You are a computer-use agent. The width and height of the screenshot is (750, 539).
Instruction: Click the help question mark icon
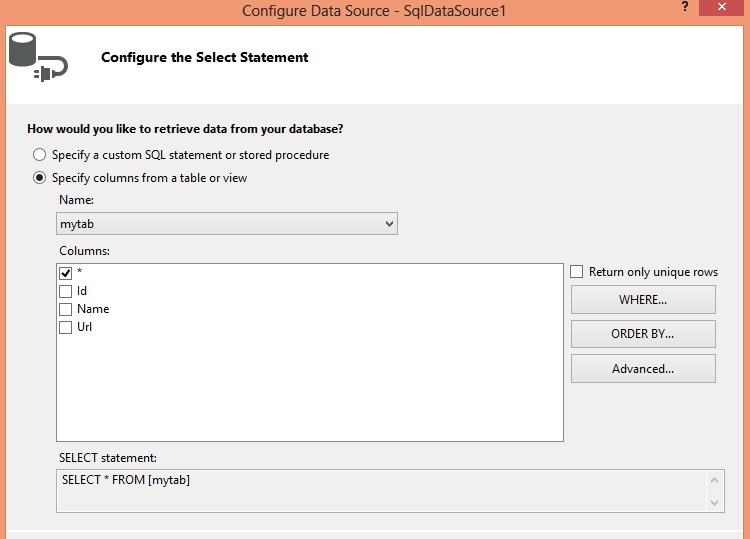pos(685,7)
